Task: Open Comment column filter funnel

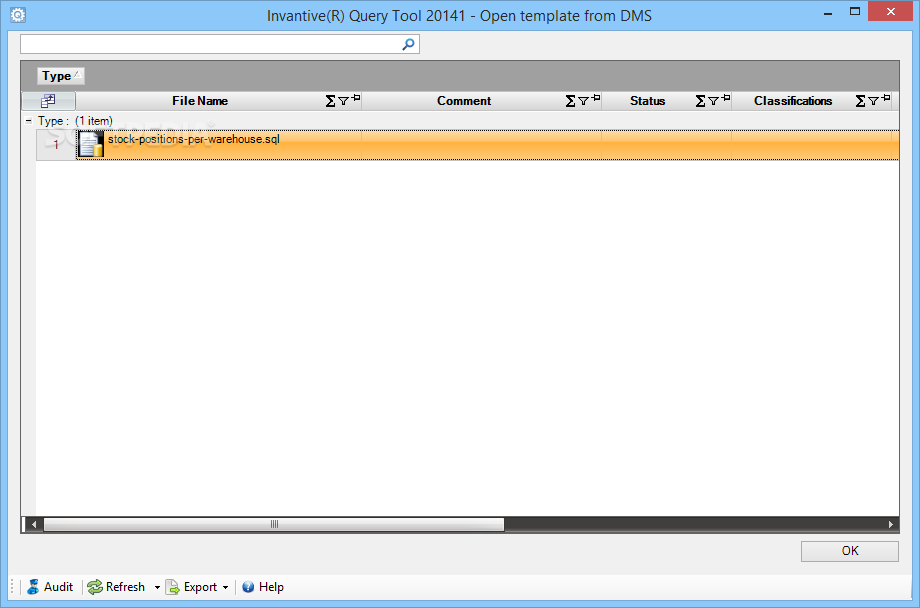Action: (583, 101)
